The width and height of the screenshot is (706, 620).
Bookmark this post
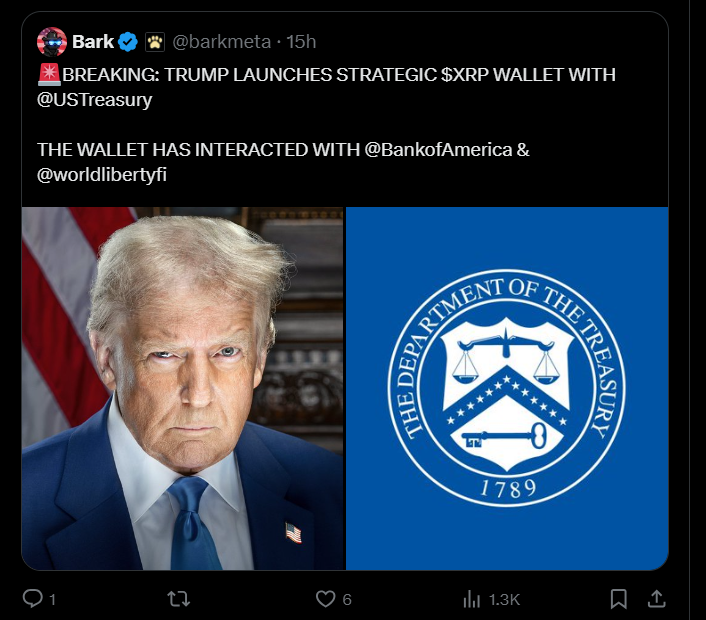tap(619, 599)
